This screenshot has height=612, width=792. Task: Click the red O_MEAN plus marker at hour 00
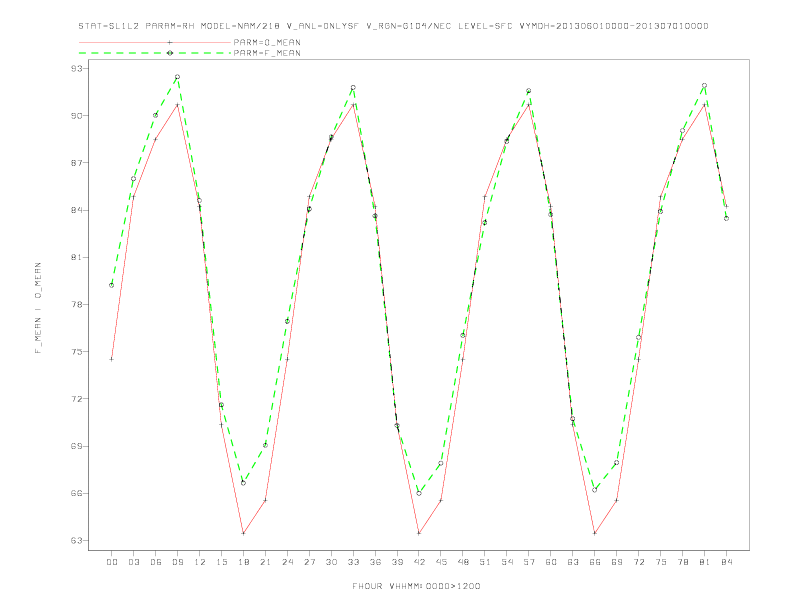click(x=112, y=359)
